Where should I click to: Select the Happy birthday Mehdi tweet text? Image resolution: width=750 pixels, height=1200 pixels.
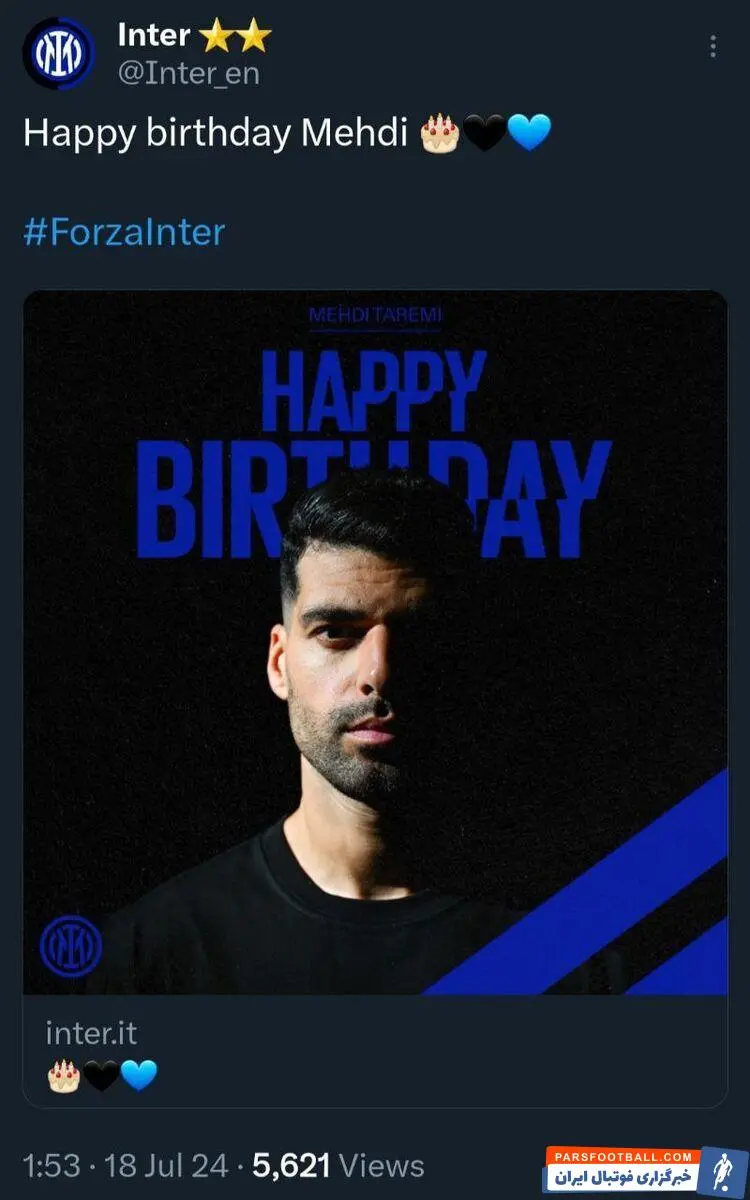click(215, 133)
